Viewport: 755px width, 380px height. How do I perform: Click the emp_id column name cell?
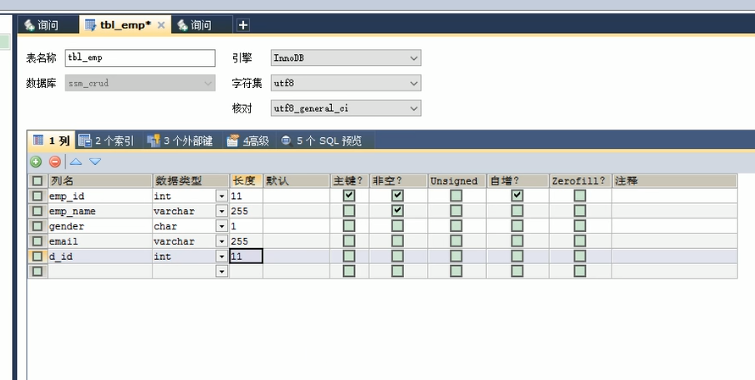(100, 196)
